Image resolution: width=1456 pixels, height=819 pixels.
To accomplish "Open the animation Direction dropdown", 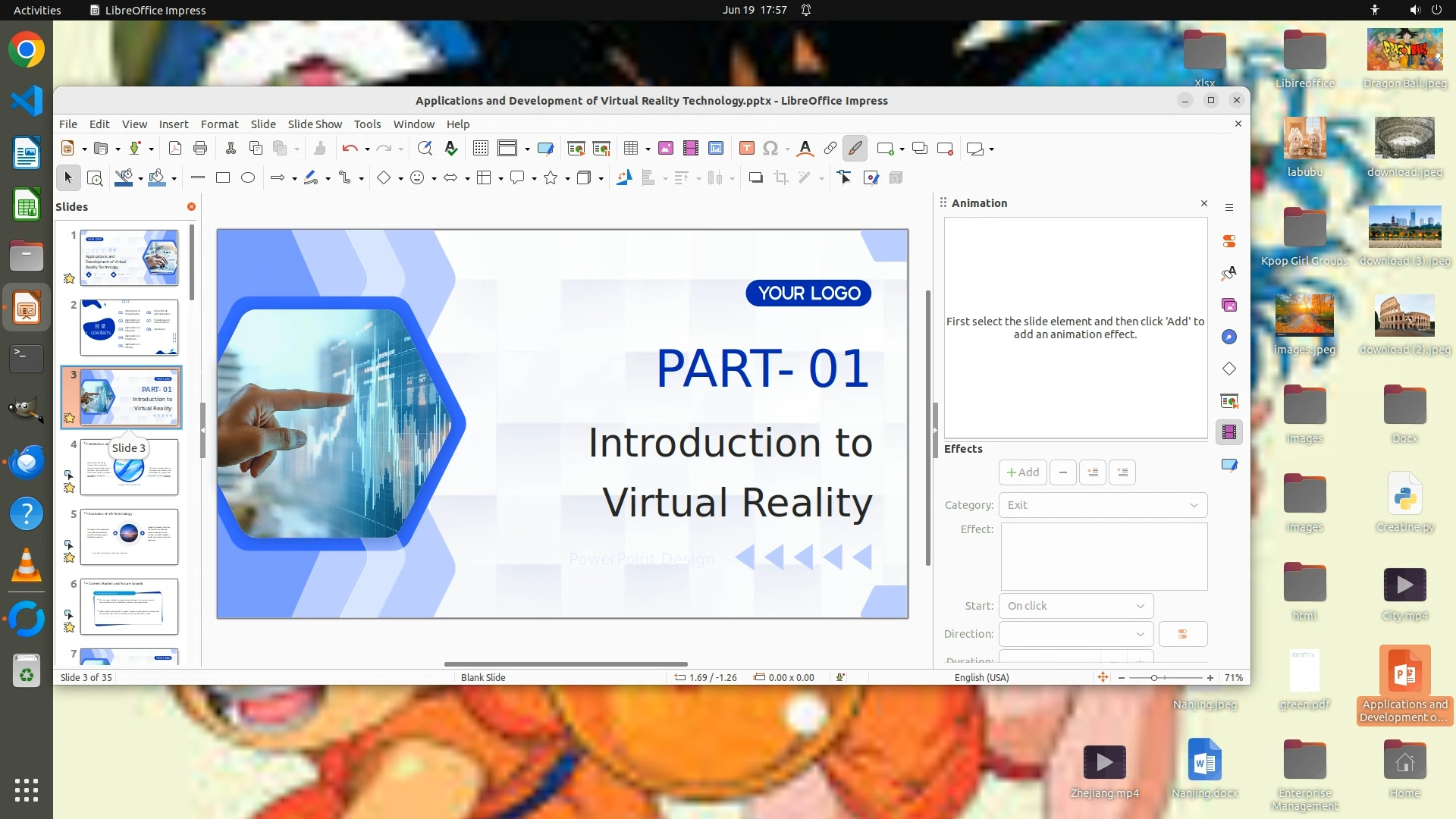I will click(x=1075, y=634).
